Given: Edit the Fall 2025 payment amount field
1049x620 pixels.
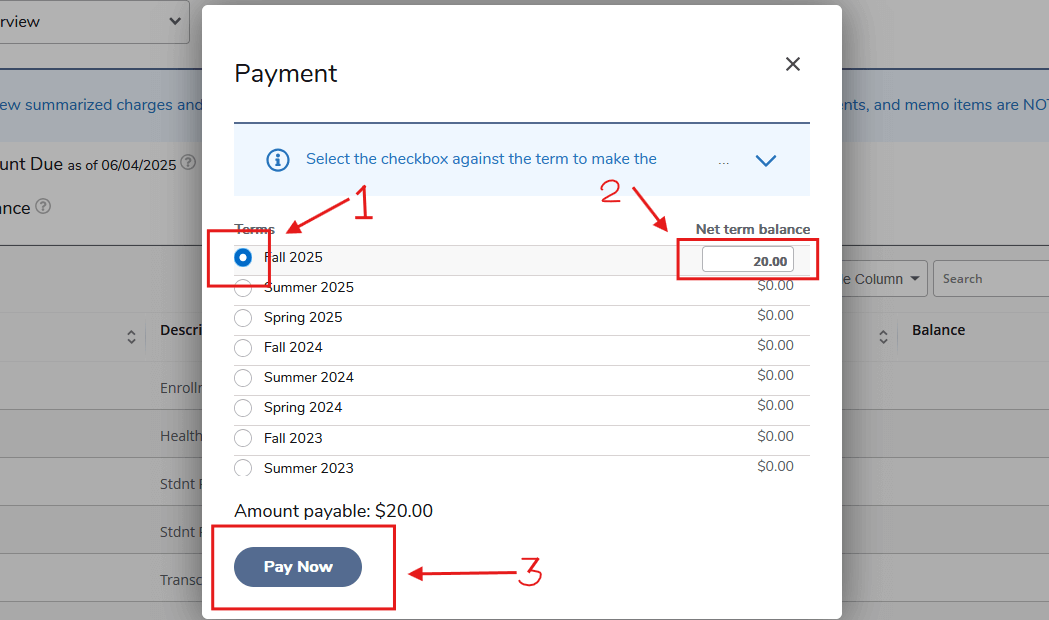Looking at the screenshot, I should pos(748,260).
